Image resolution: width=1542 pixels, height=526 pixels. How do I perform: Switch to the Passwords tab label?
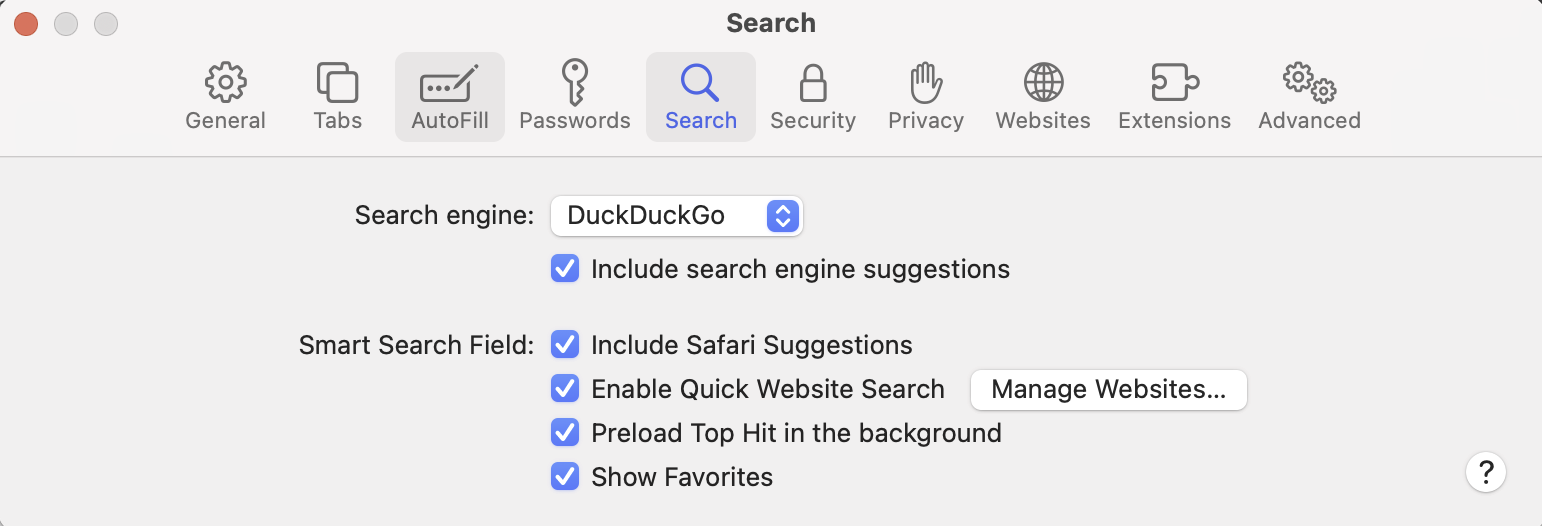(575, 121)
